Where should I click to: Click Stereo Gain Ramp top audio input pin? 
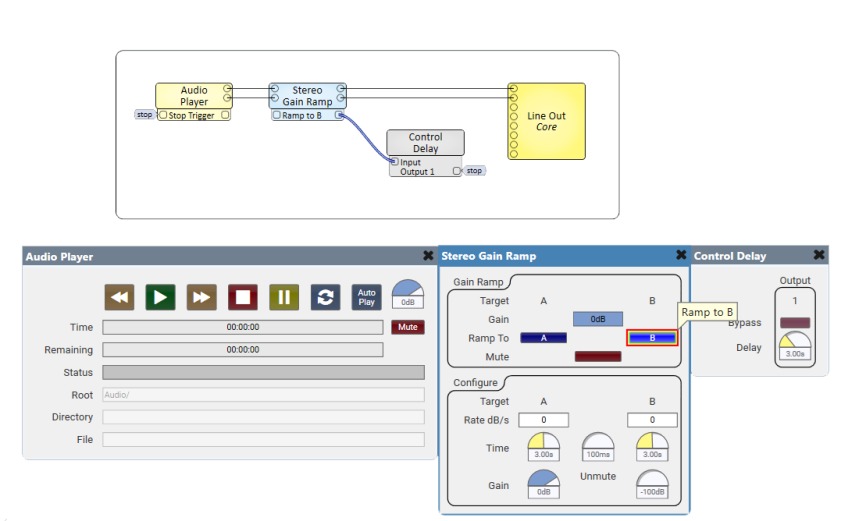point(275,89)
